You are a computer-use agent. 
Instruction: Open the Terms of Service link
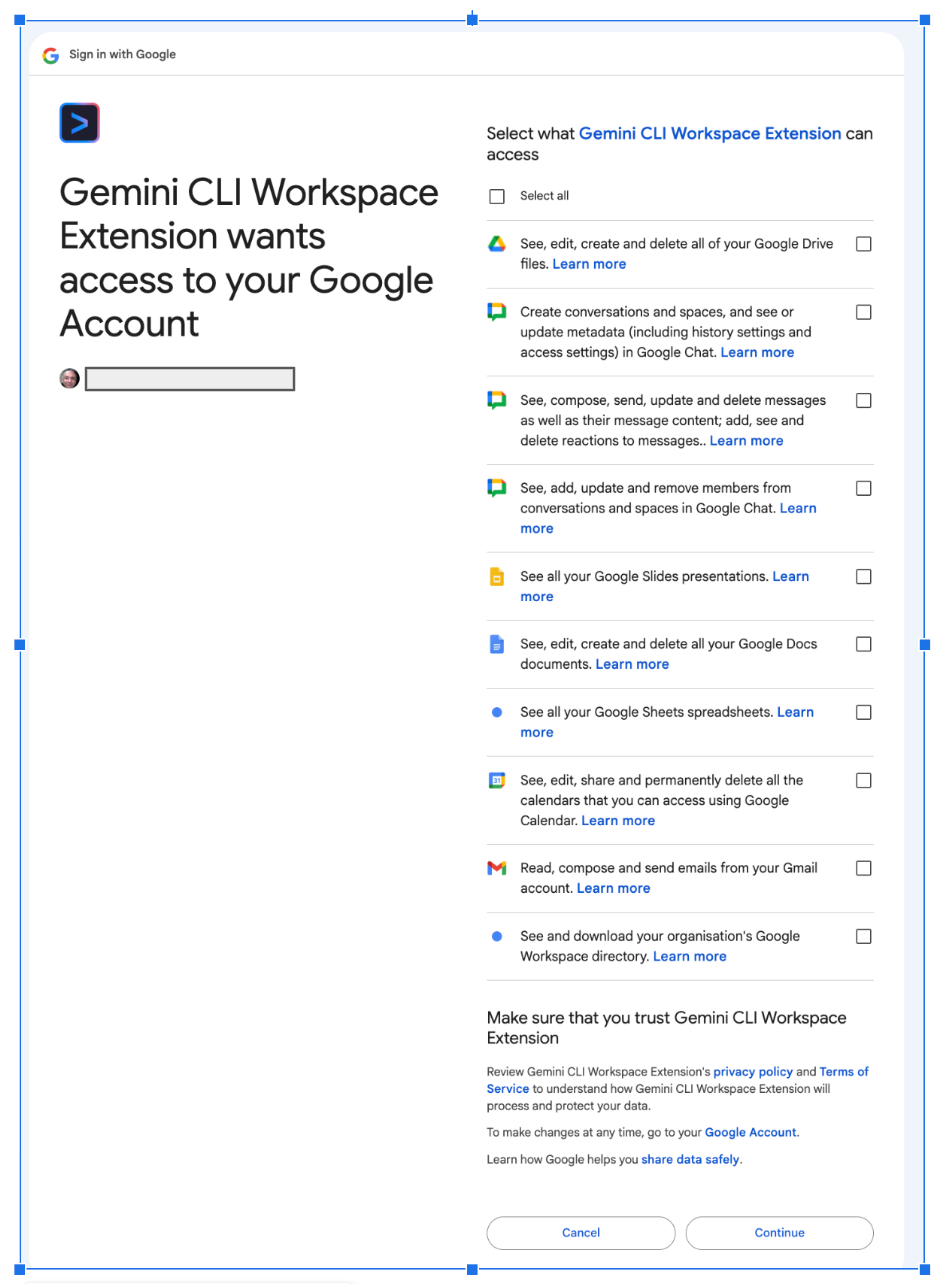click(678, 1080)
